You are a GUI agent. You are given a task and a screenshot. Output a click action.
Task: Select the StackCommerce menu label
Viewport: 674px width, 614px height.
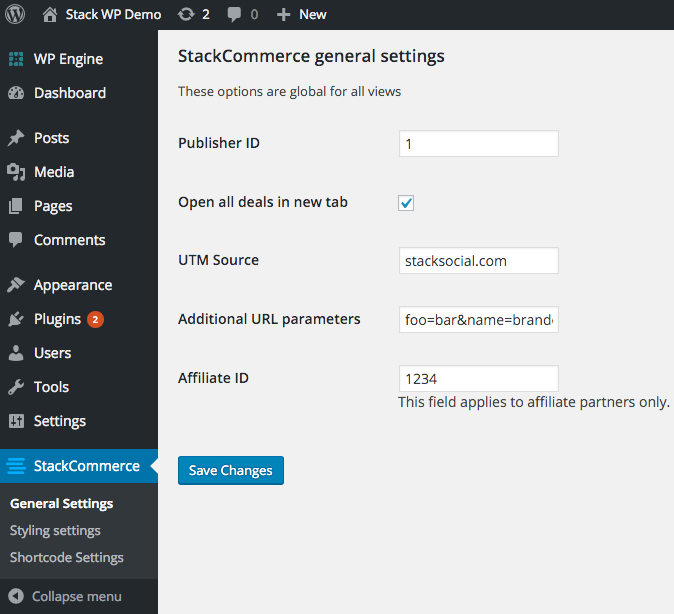(87, 466)
